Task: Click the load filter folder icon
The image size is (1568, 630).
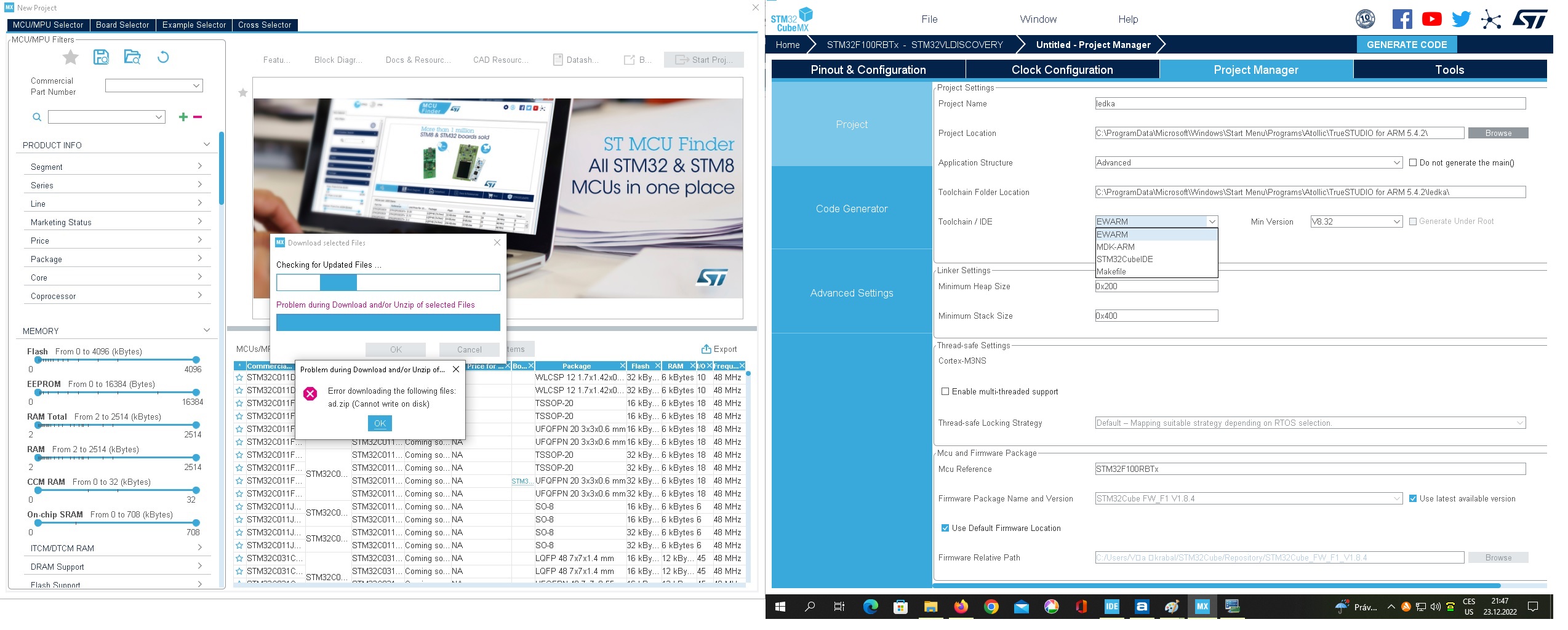Action: 132,57
